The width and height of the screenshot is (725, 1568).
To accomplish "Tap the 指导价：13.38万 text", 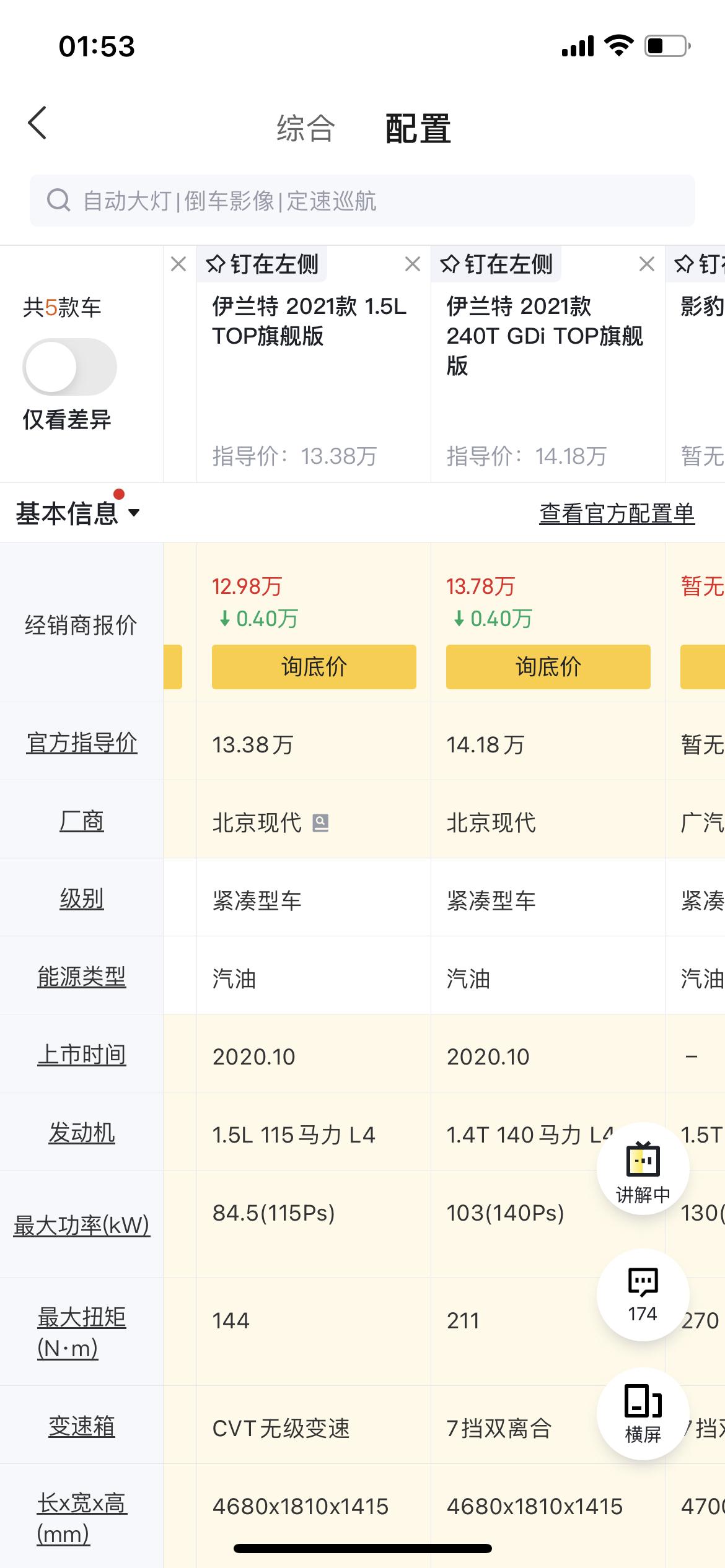I will (x=295, y=456).
